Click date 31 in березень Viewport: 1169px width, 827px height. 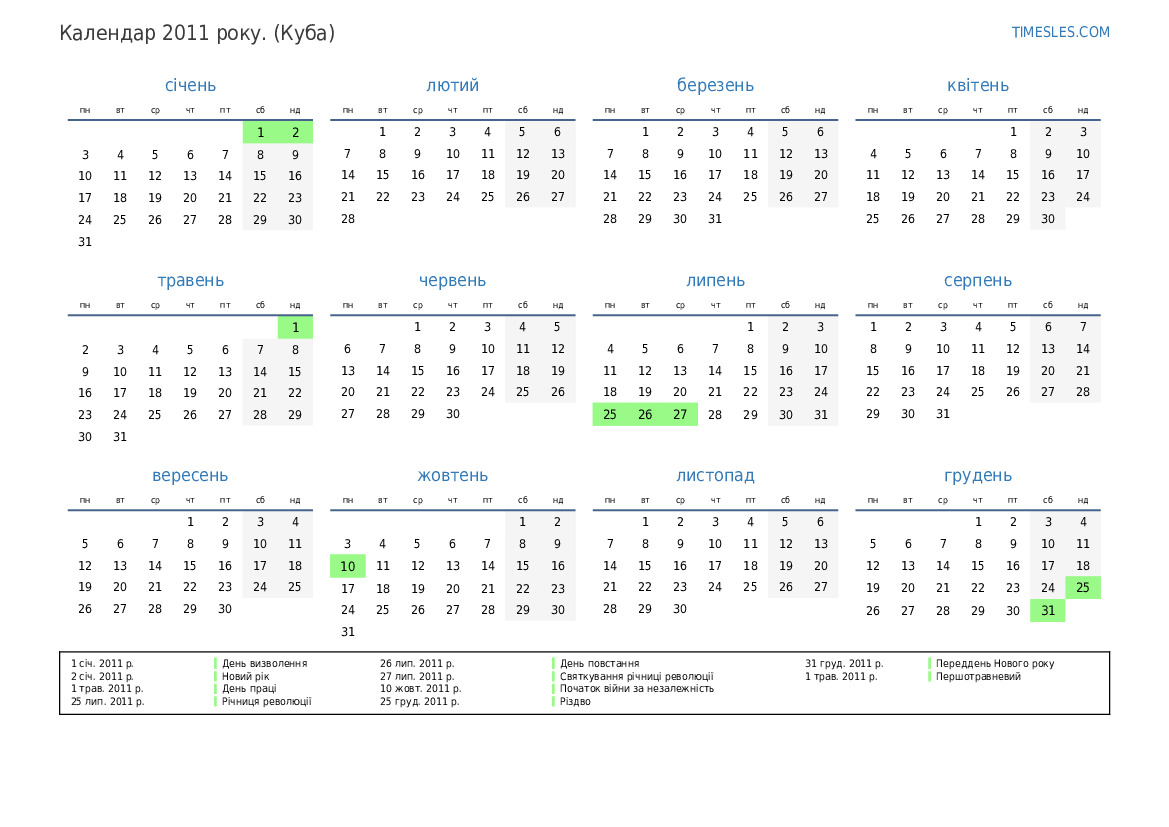(x=715, y=219)
